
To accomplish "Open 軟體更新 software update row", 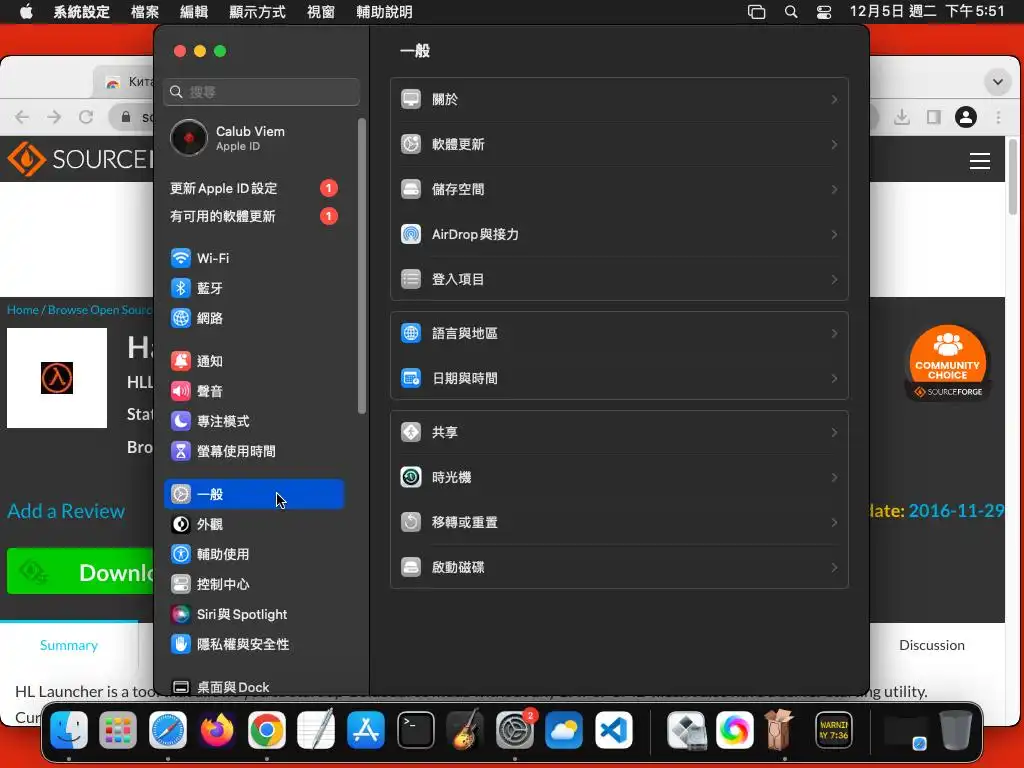I will [619, 144].
